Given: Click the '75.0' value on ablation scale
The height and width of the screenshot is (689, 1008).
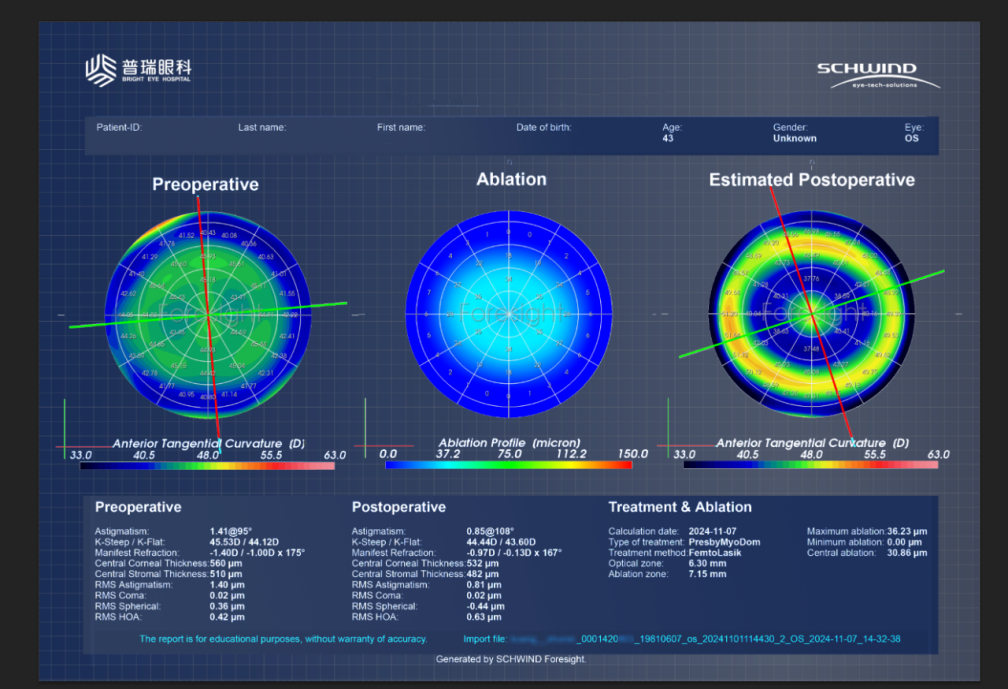Looking at the screenshot, I should tap(509, 454).
